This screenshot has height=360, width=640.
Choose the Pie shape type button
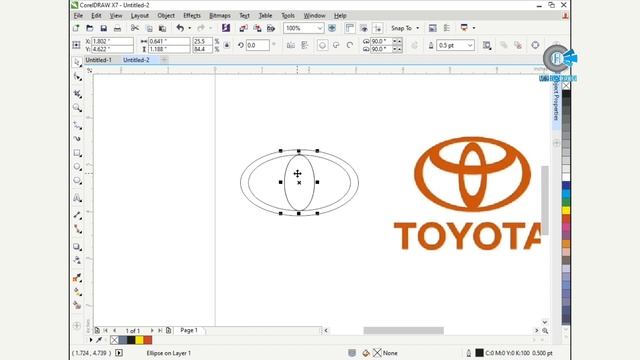click(336, 45)
